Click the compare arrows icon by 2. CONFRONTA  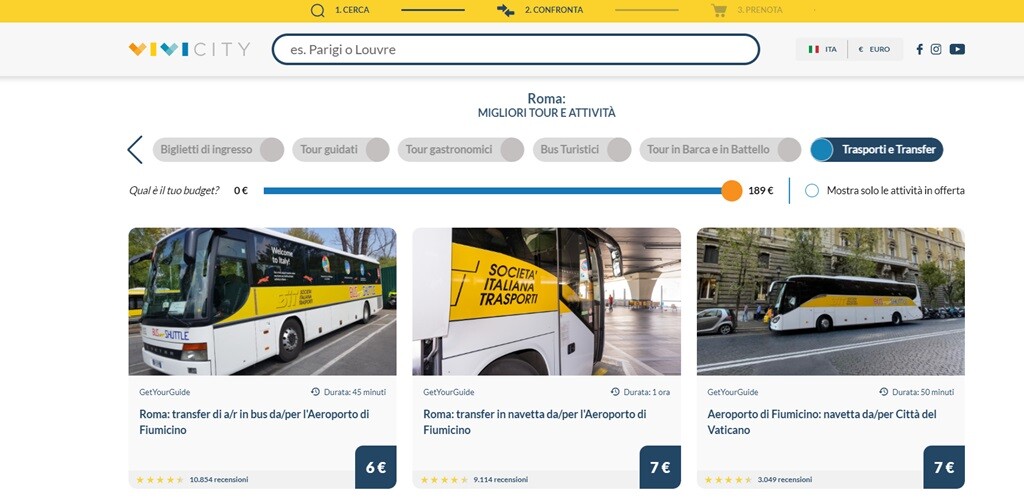(x=505, y=10)
